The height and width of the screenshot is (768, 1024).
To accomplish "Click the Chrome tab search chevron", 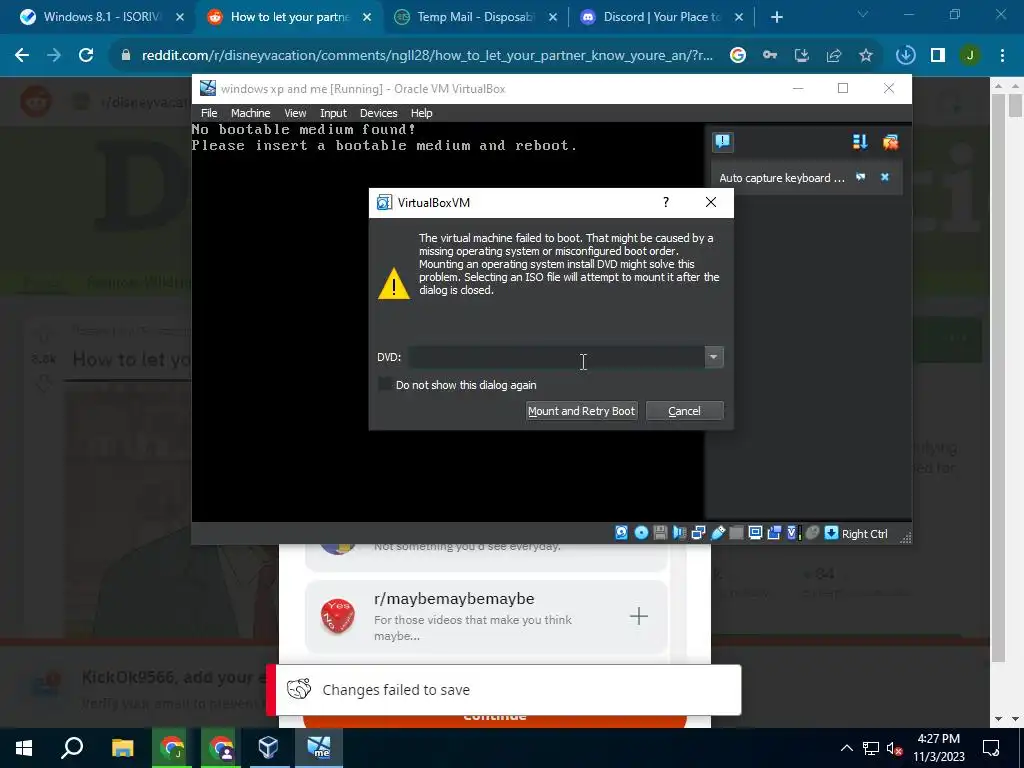I will pyautogui.click(x=863, y=14).
